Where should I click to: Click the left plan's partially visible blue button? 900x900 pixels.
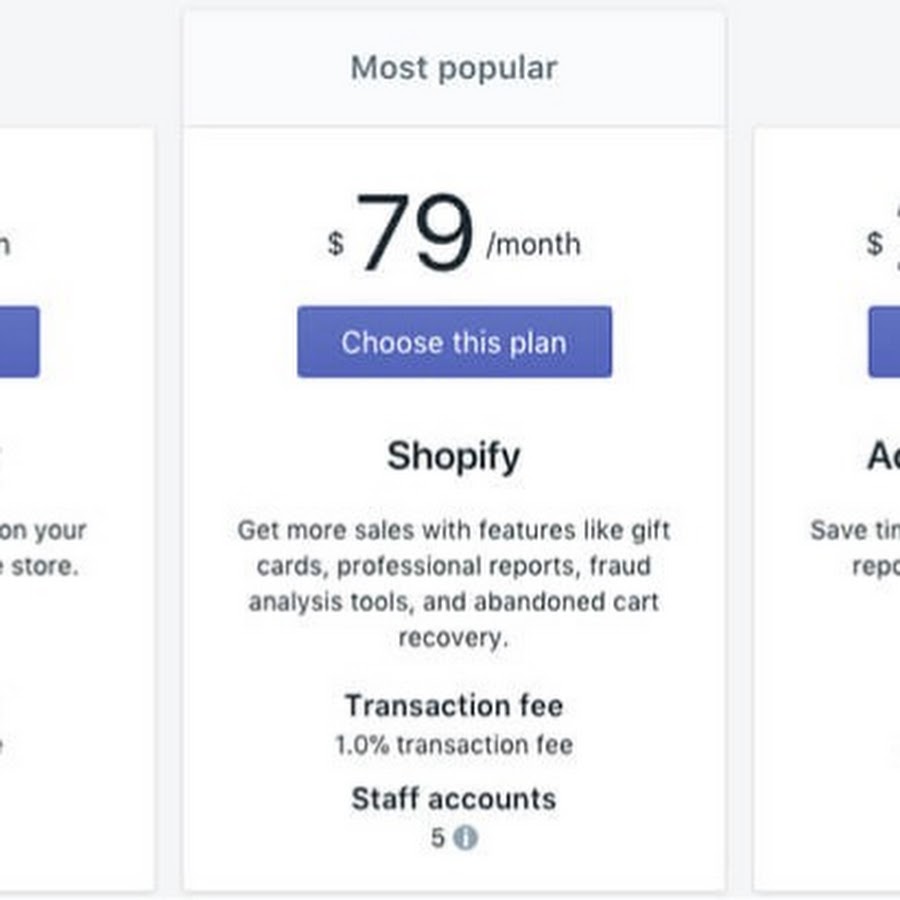coord(19,342)
